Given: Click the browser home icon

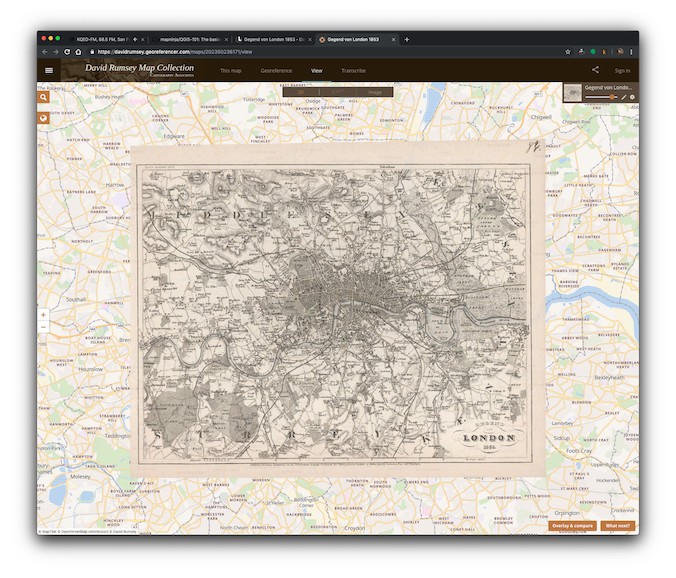Looking at the screenshot, I should pyautogui.click(x=78, y=52).
